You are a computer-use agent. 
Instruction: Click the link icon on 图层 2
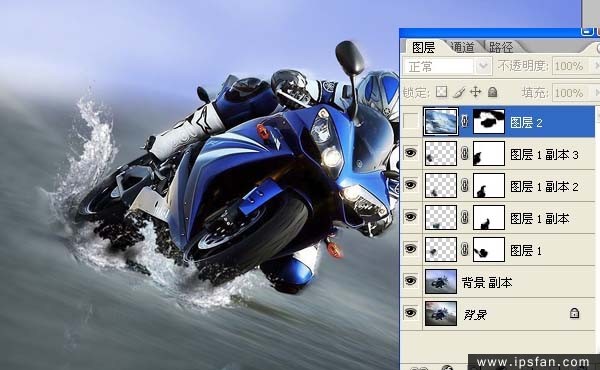465,122
